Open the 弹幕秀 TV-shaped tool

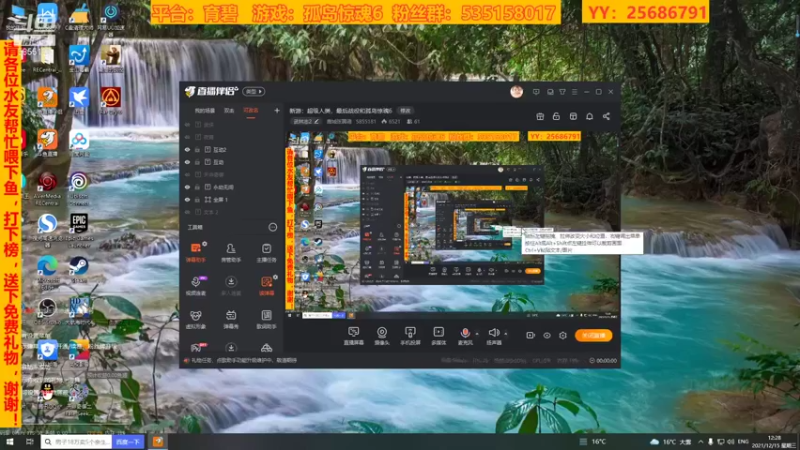(x=231, y=319)
